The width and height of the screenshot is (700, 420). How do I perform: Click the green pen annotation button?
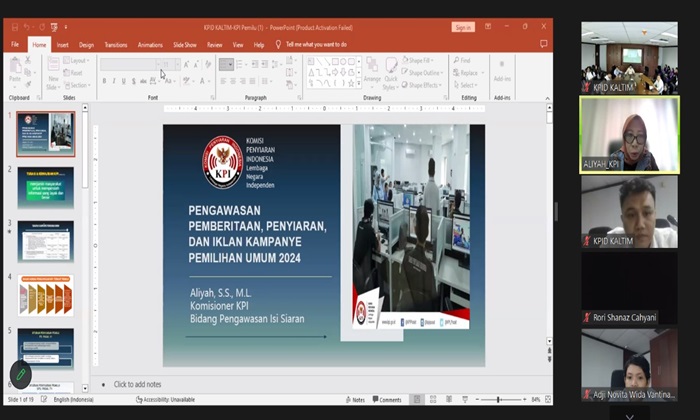19,375
